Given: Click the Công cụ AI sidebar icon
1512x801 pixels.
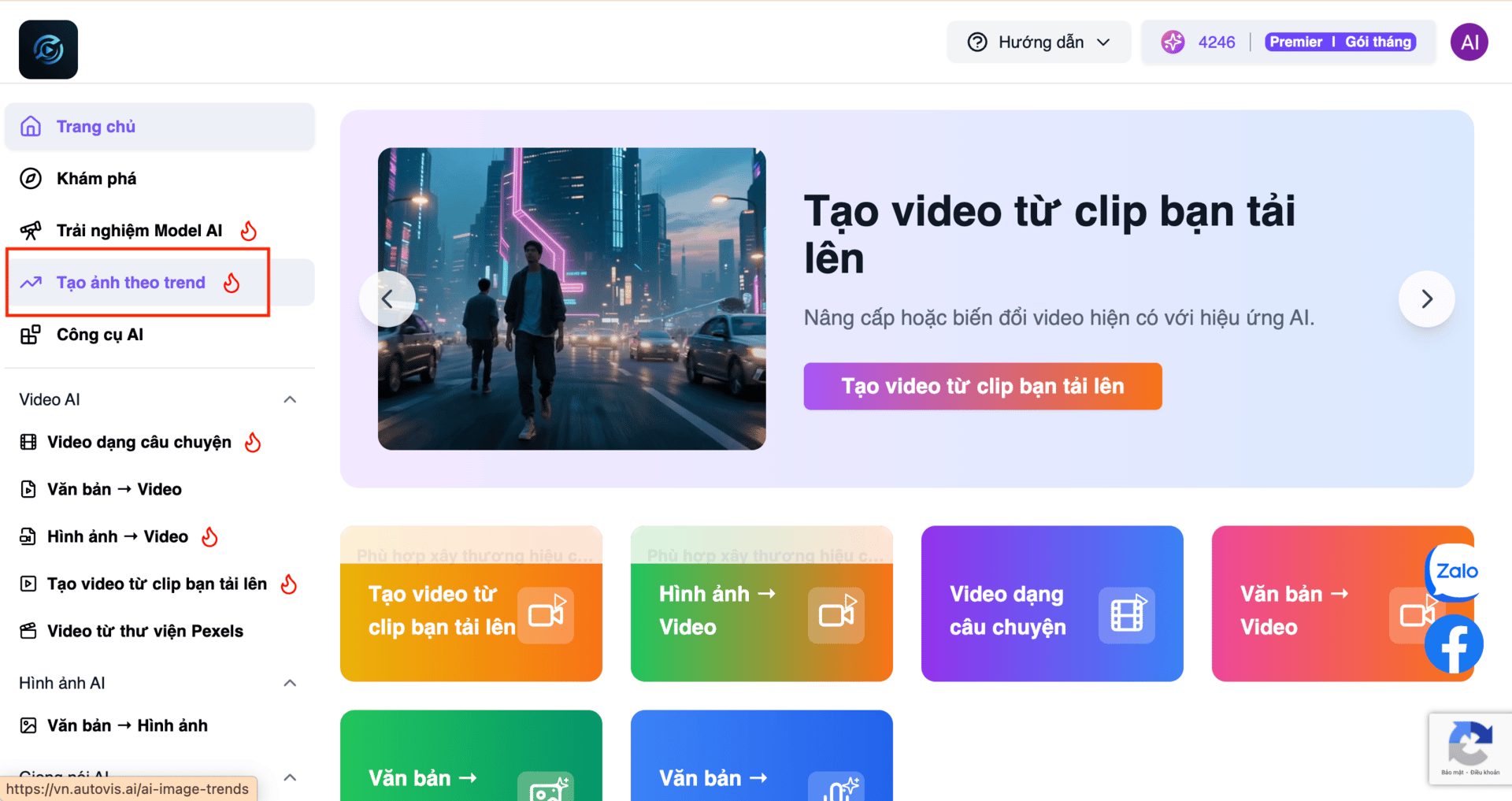Looking at the screenshot, I should click(x=31, y=335).
